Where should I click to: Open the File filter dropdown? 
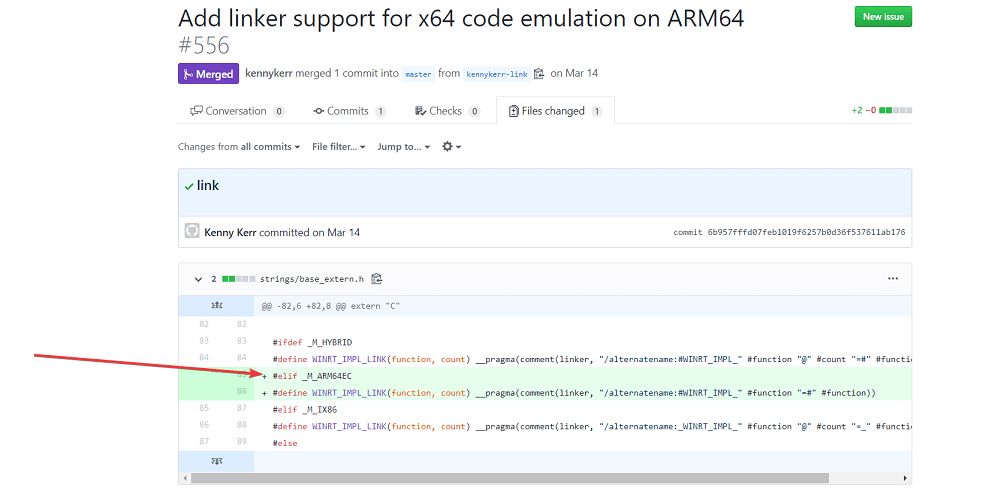click(x=339, y=146)
